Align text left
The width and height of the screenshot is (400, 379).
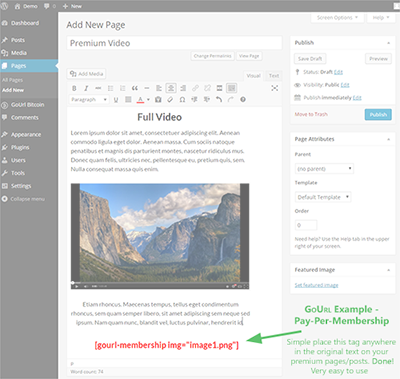click(159, 88)
